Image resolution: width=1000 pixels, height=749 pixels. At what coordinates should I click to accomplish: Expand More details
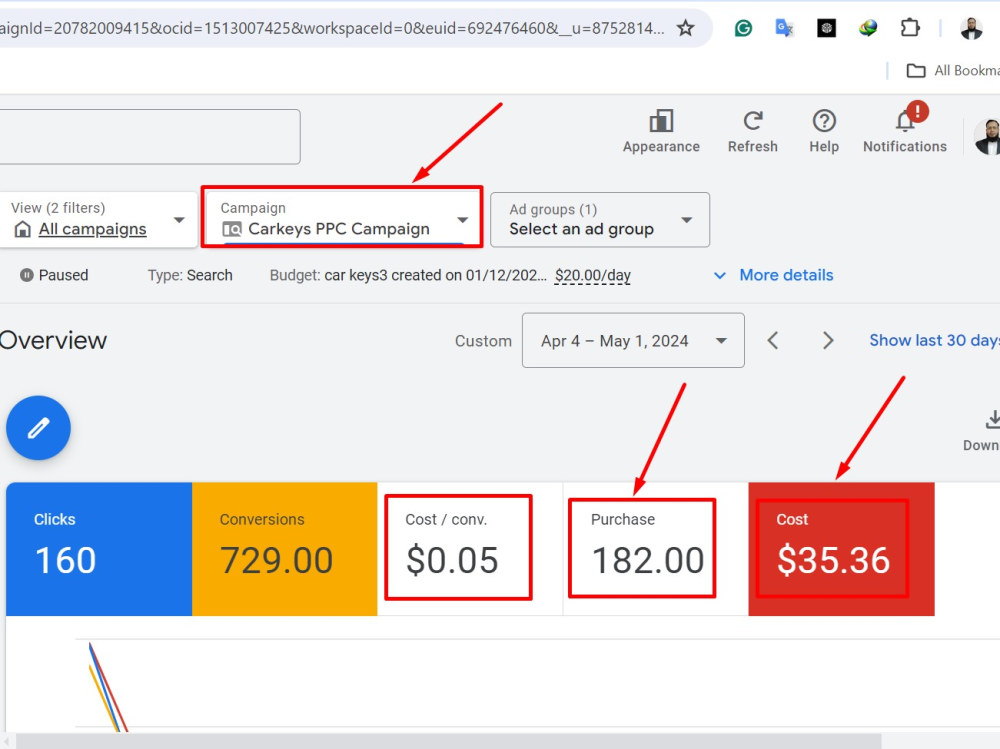point(773,275)
